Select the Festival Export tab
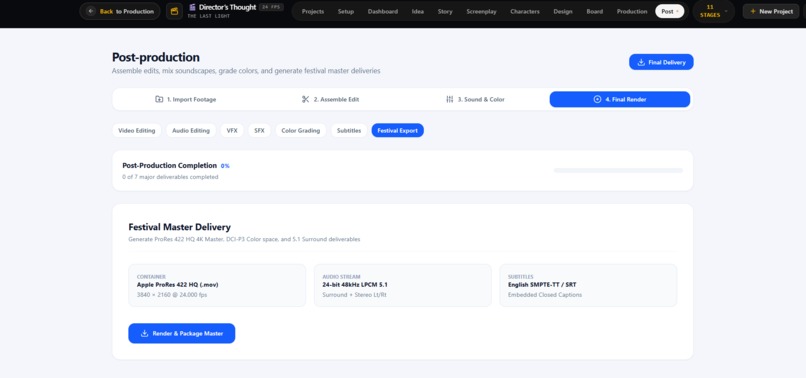Screen dimensions: 806x378 (397, 131)
